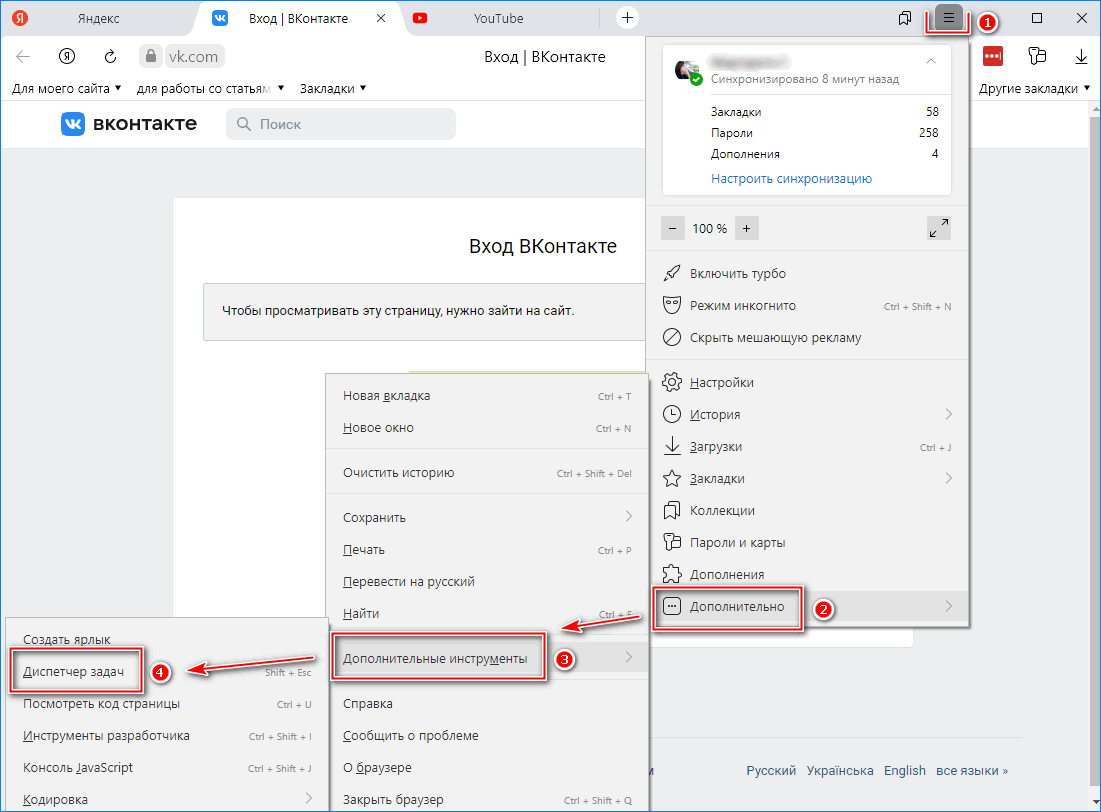Click the profile avatar in sync panel
1101x812 pixels.
687,71
